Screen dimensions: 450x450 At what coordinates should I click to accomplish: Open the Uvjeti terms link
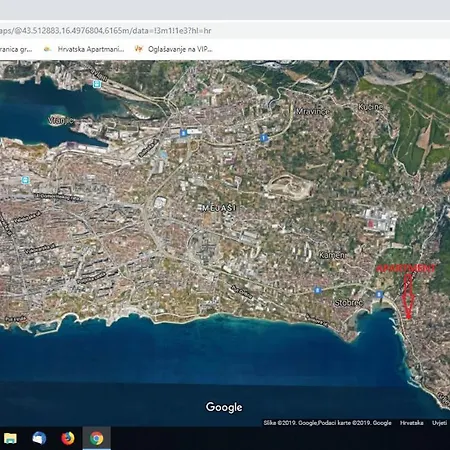(439, 423)
